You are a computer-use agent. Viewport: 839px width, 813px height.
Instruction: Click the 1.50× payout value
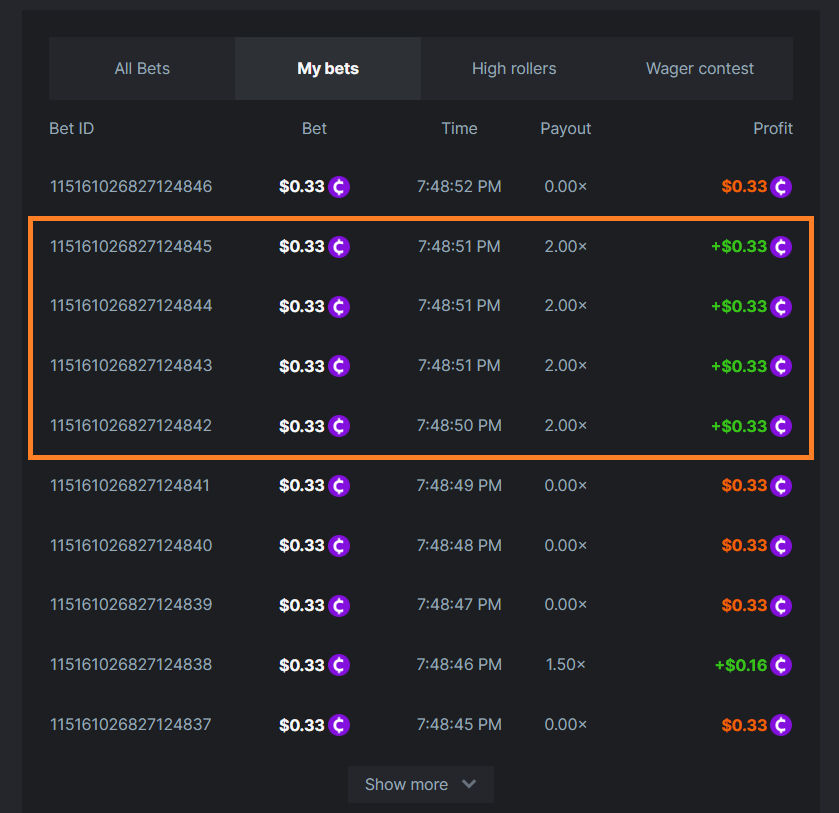[565, 665]
